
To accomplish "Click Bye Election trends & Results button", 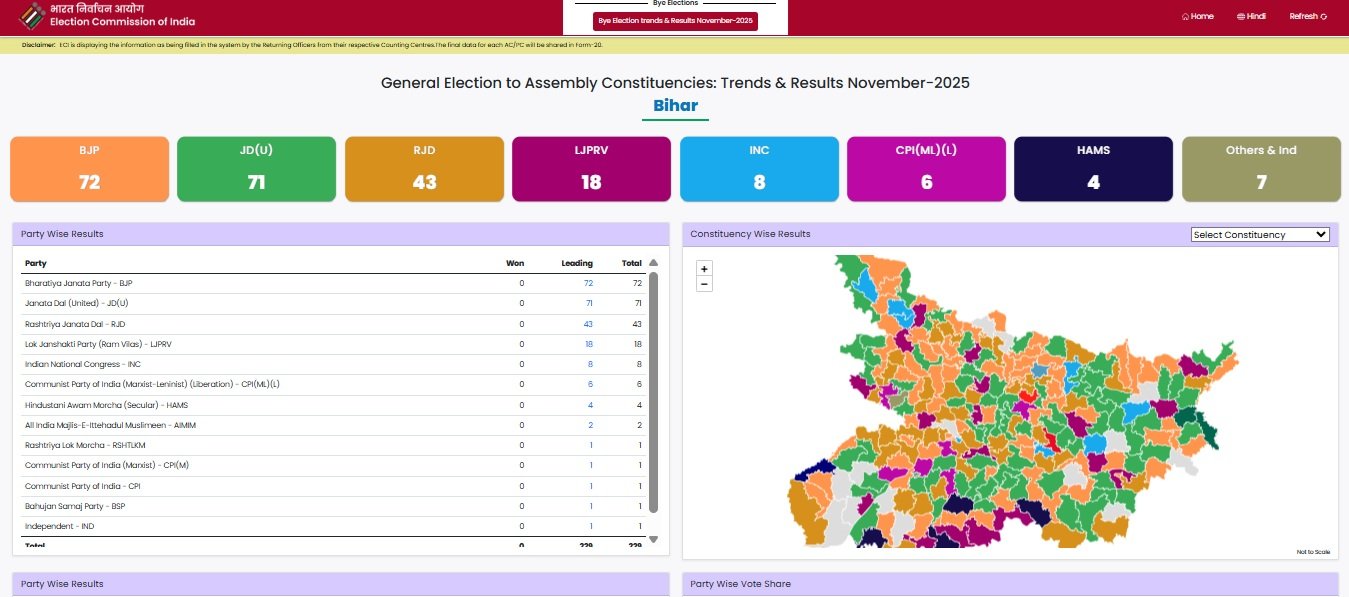I will point(675,21).
